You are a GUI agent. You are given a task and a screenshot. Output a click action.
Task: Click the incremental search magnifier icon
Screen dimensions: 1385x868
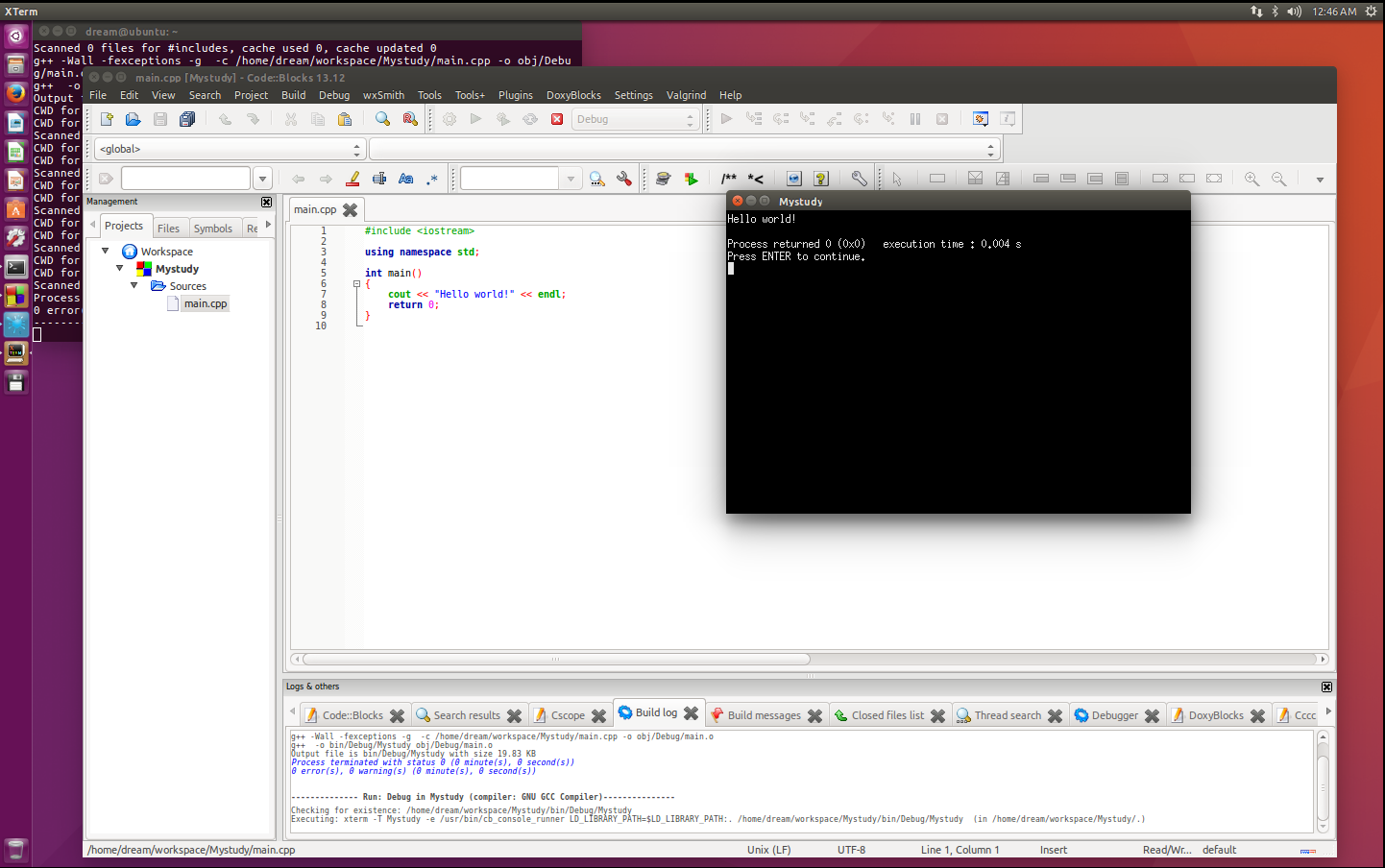coord(596,179)
